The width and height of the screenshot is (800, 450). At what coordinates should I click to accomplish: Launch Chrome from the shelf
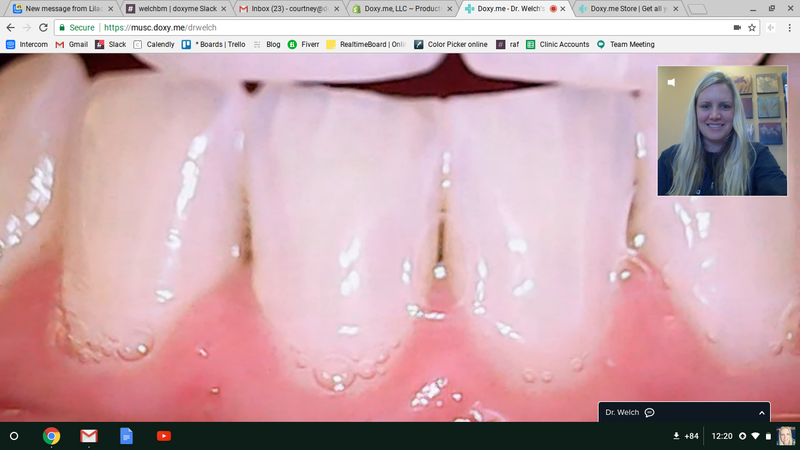click(x=52, y=436)
